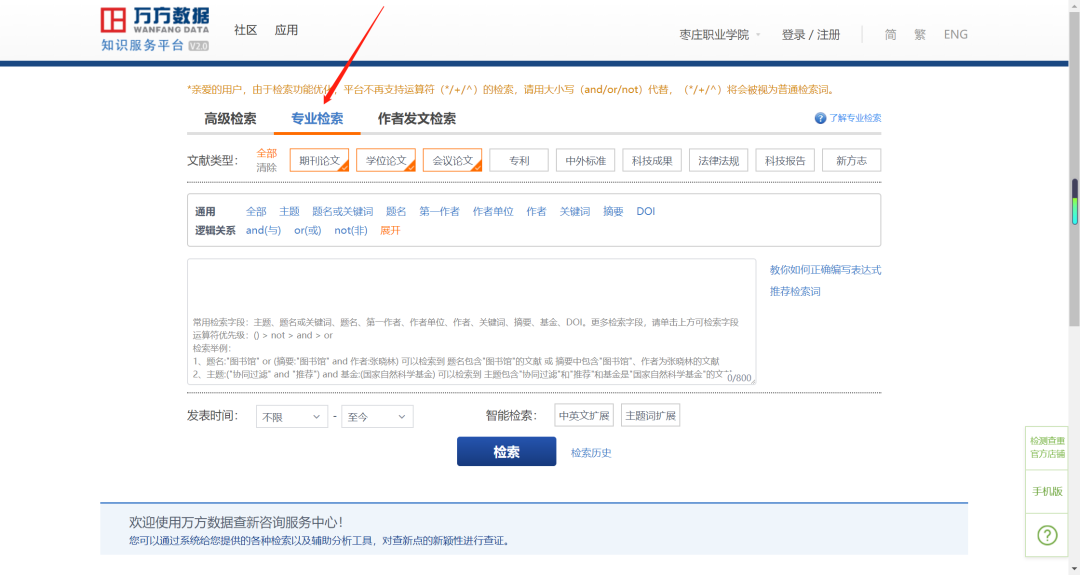Toggle 新方志 document type

point(851,160)
